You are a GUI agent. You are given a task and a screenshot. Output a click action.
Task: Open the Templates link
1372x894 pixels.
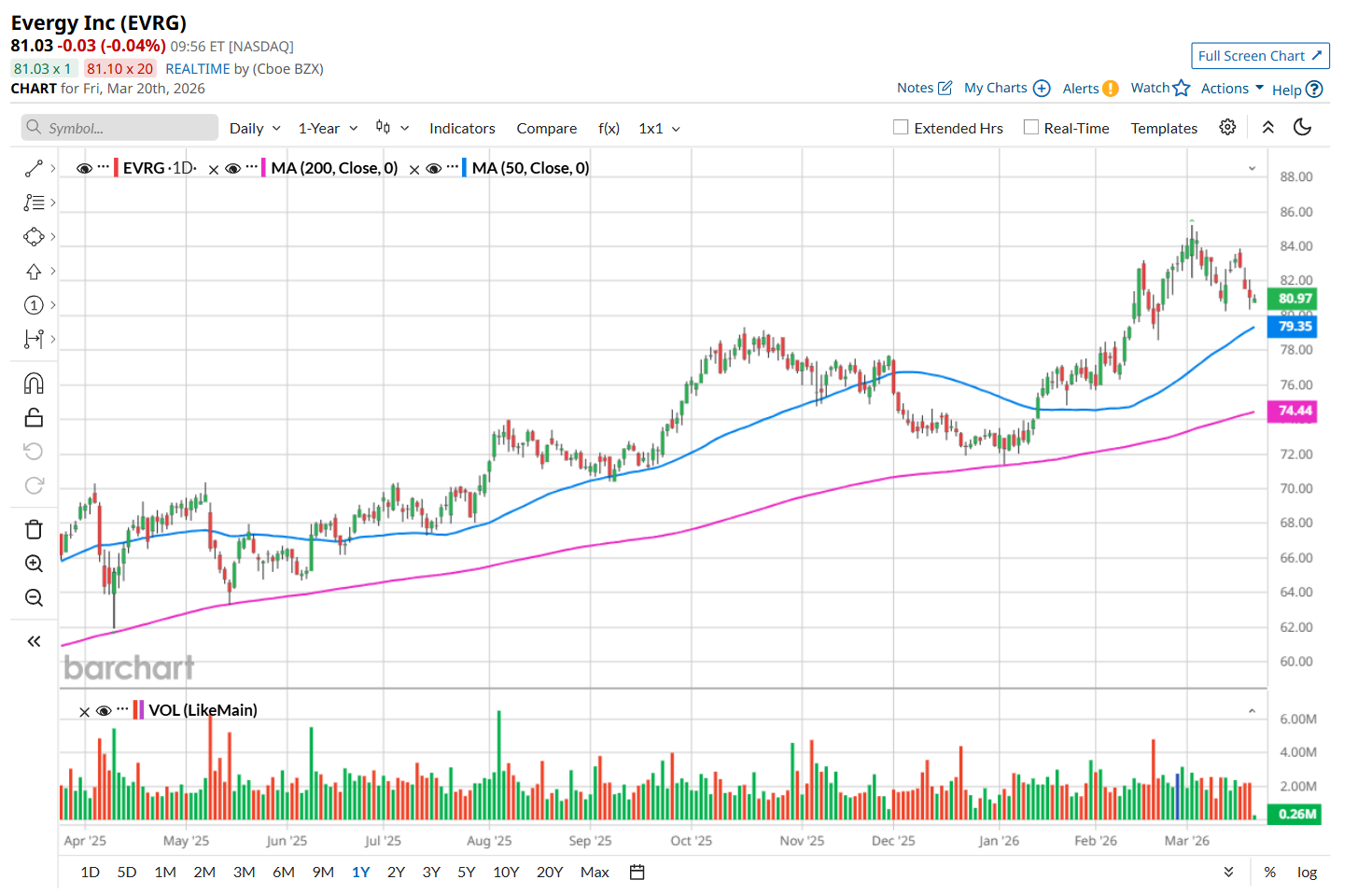click(x=1164, y=128)
